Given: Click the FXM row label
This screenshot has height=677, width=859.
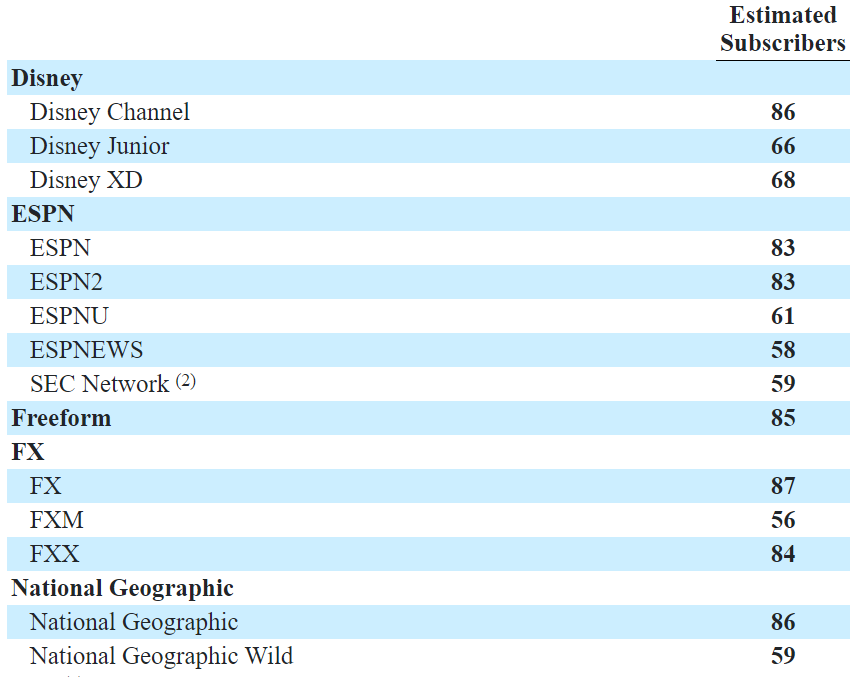Looking at the screenshot, I should click(57, 520).
